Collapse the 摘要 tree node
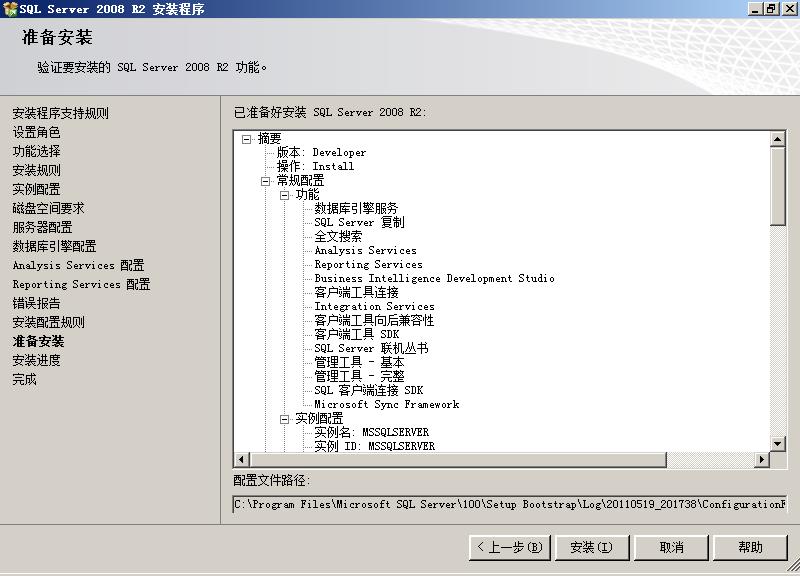This screenshot has width=800, height=576. (247, 139)
